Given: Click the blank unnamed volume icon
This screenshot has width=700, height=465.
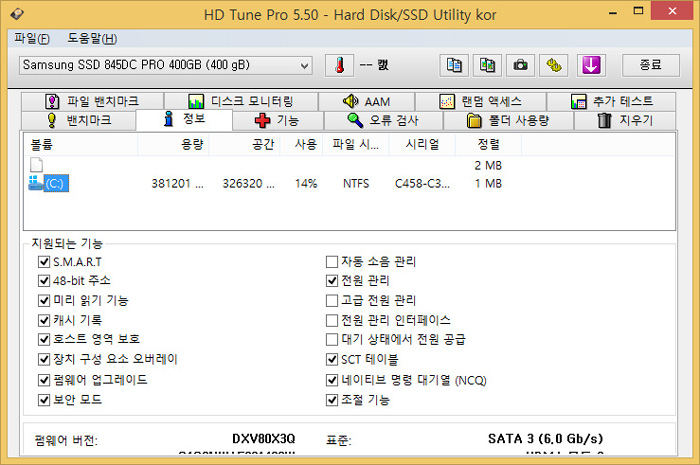Looking at the screenshot, I should (x=37, y=165).
